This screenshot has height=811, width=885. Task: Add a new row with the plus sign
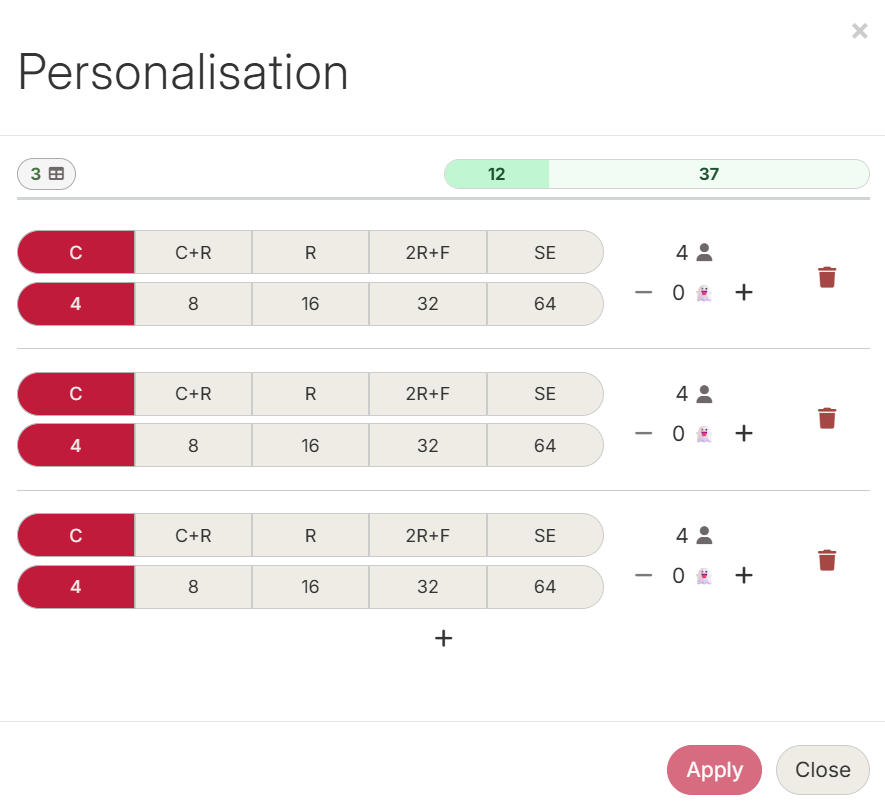pos(443,638)
